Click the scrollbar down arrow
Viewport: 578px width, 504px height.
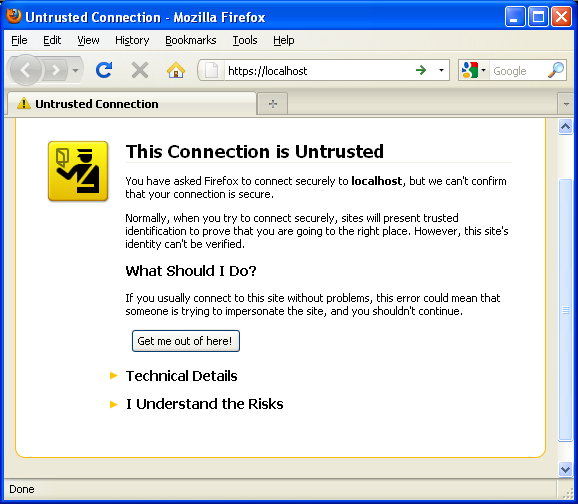click(x=565, y=469)
